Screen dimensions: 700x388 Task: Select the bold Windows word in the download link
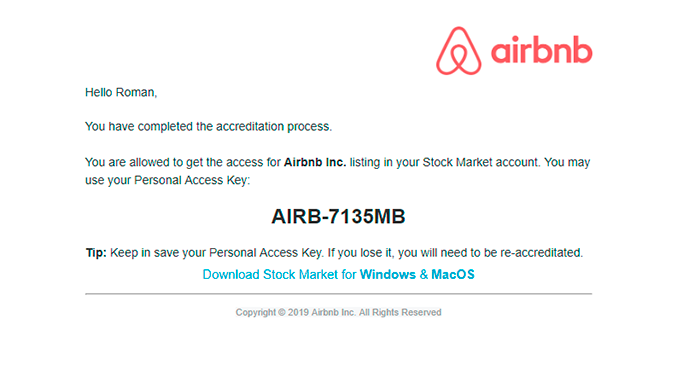point(388,274)
